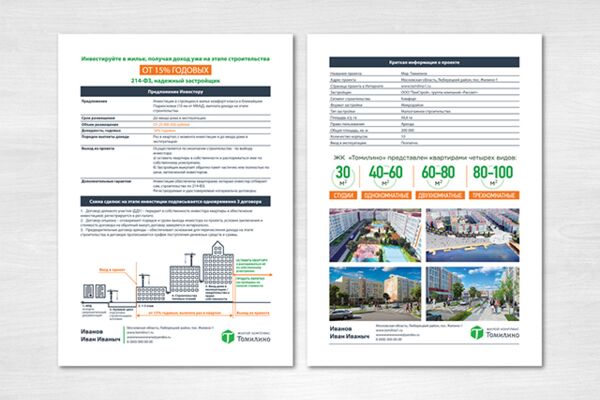Image resolution: width=600 pixels, height=400 pixels.
Task: Click the orange "Вход в проект" diagram label
Action: tap(112, 270)
